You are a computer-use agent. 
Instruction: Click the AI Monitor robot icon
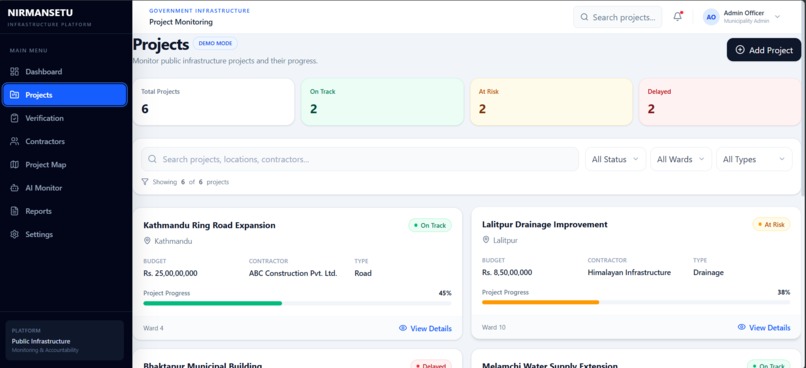click(14, 188)
